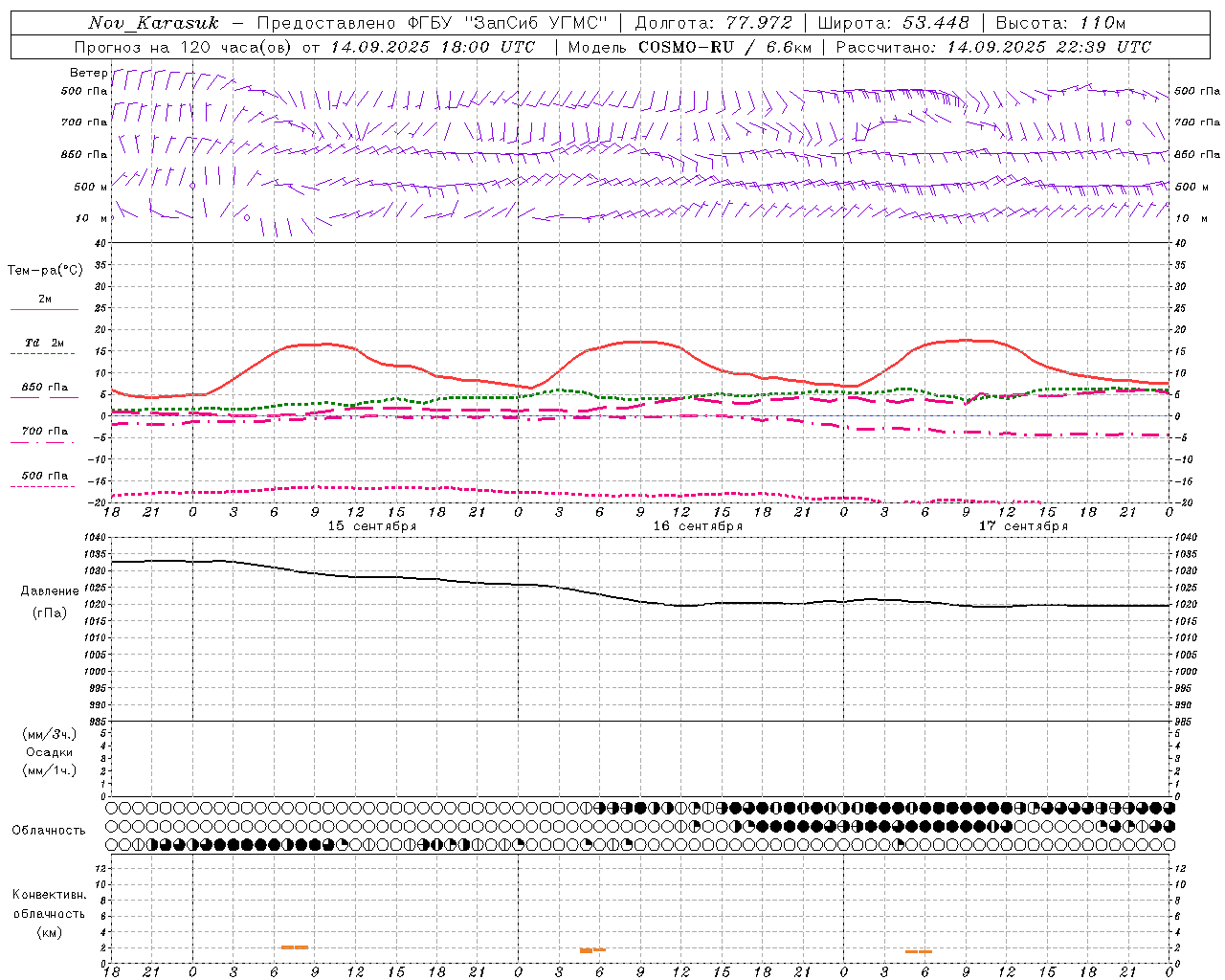The image size is (1225, 980).
Task: Click the "Осадки" precipitation label
Action: click(49, 752)
